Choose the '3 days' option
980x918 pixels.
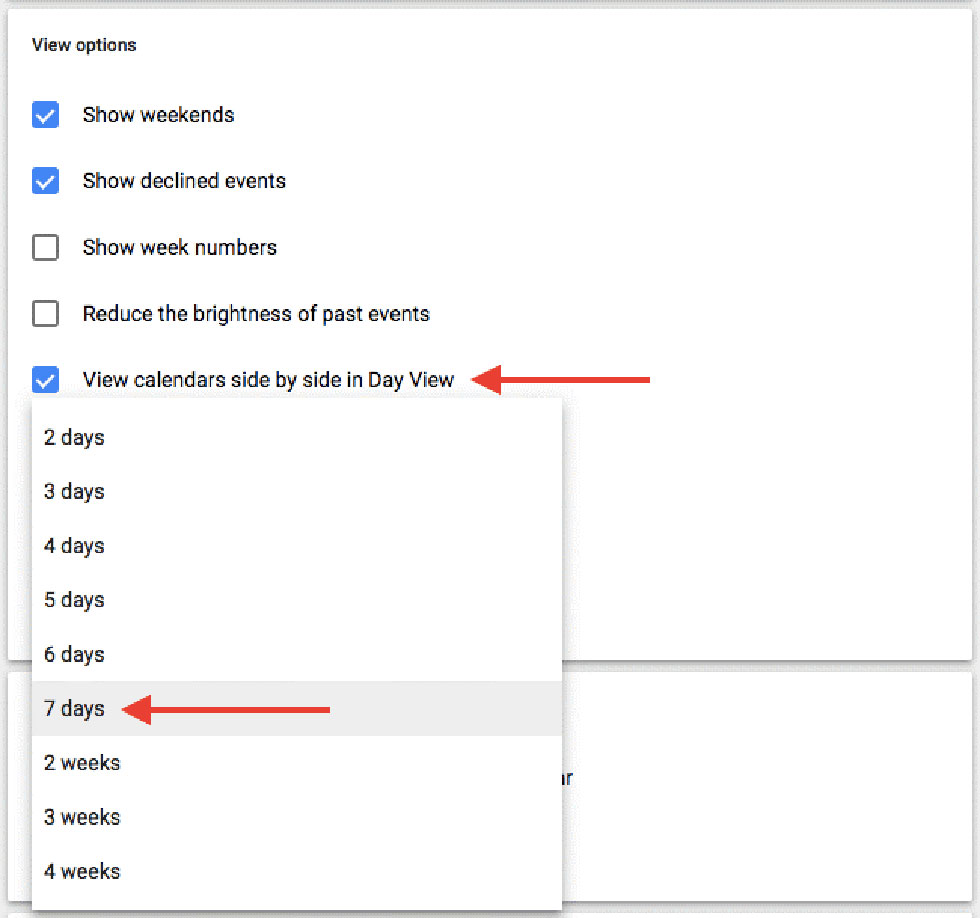click(74, 492)
